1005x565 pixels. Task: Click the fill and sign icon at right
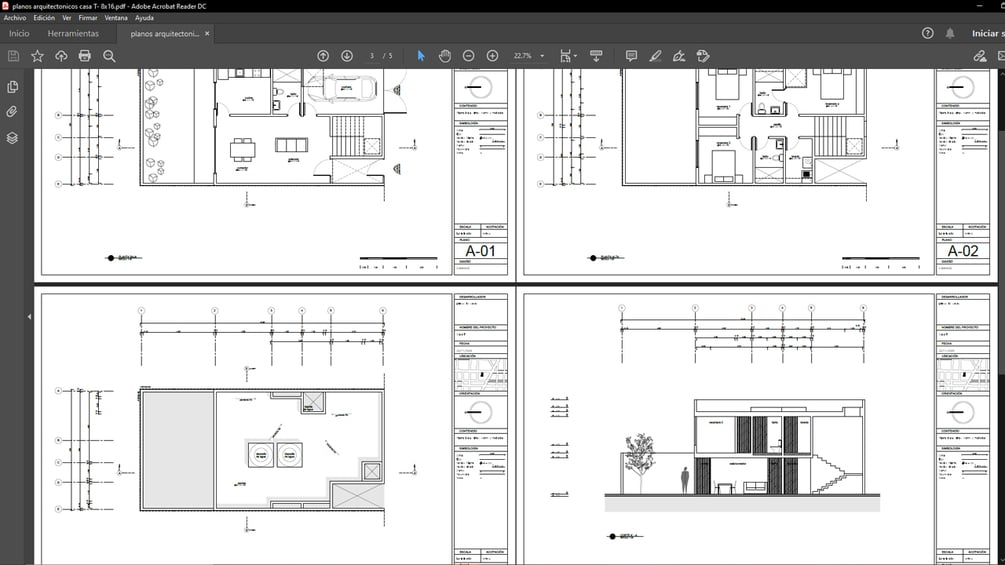click(979, 56)
